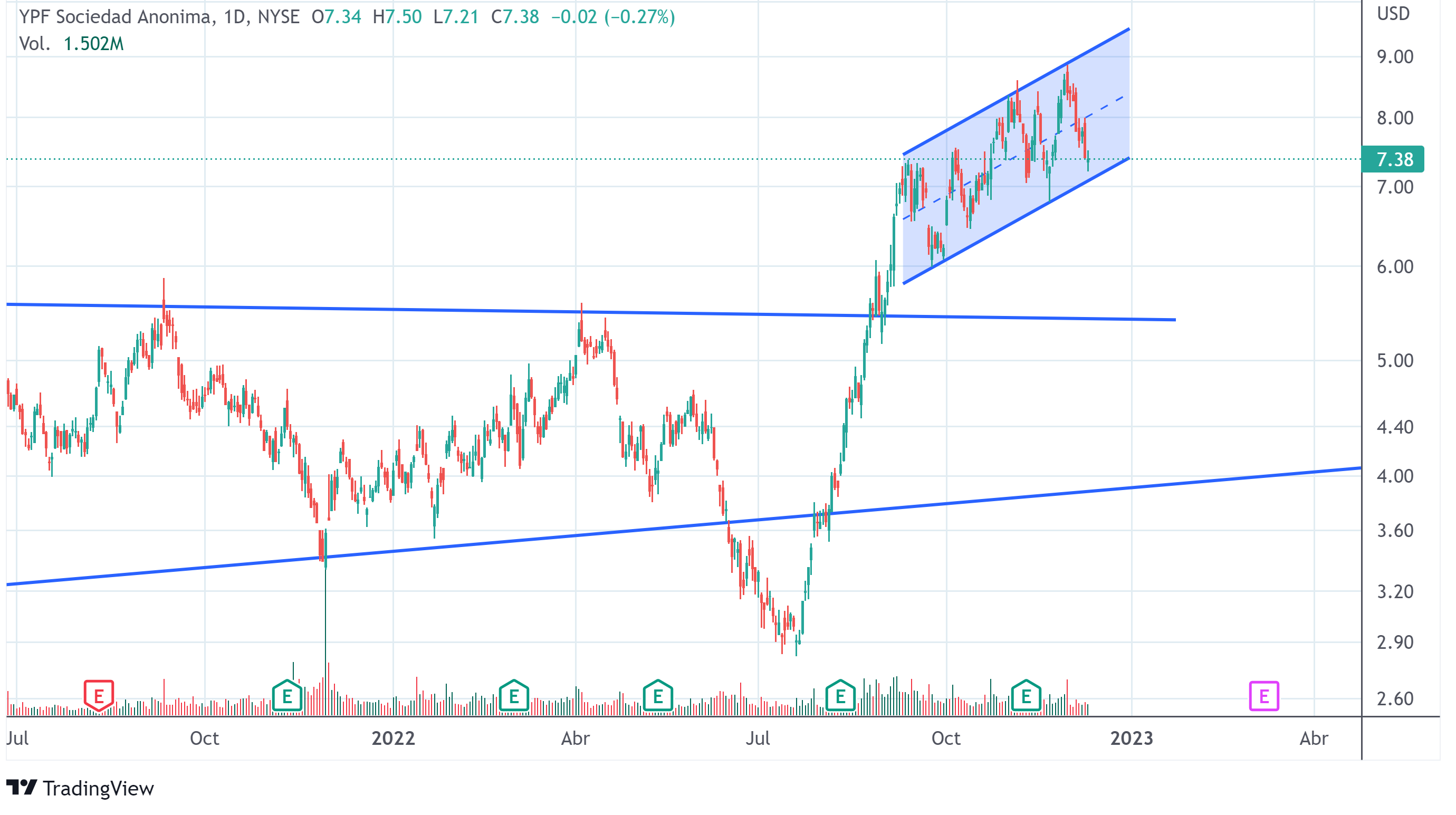The image size is (1456, 815).
Task: Click the current price label 7.38
Action: tap(1393, 159)
